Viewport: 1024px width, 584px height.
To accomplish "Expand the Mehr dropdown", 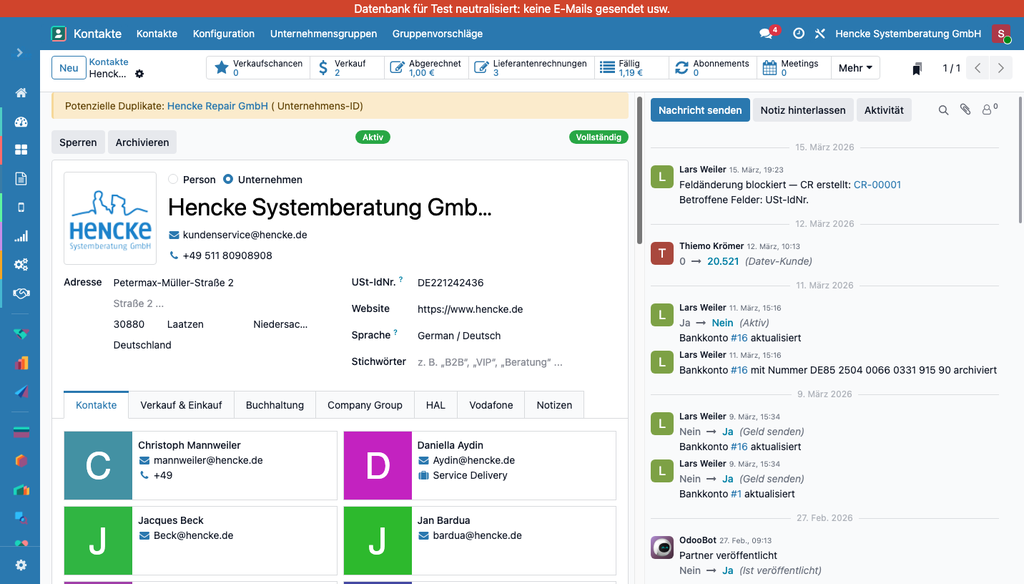I will point(856,68).
